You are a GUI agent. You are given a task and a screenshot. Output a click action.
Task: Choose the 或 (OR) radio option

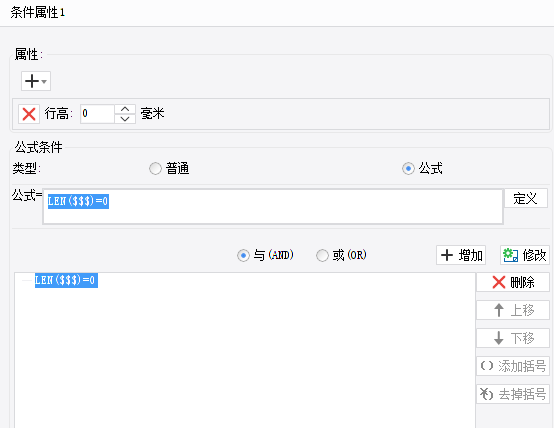click(x=322, y=255)
